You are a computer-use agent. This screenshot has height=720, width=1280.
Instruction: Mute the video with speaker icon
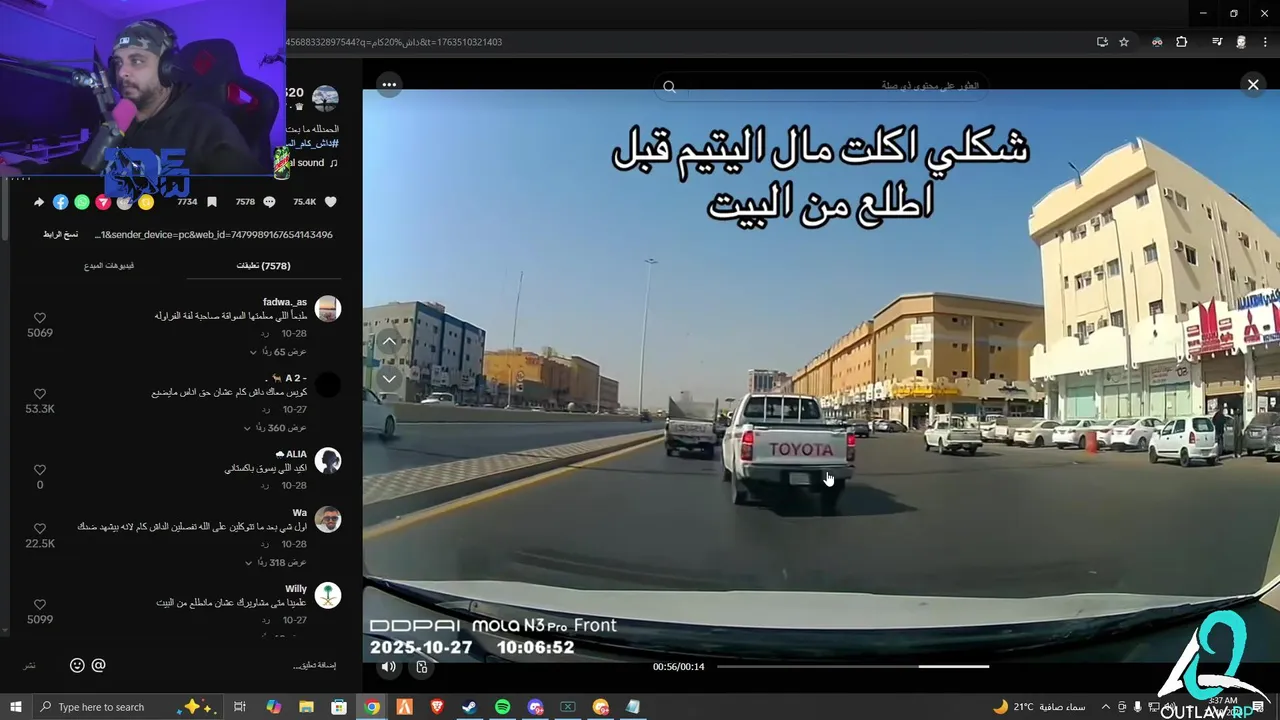pyautogui.click(x=389, y=667)
